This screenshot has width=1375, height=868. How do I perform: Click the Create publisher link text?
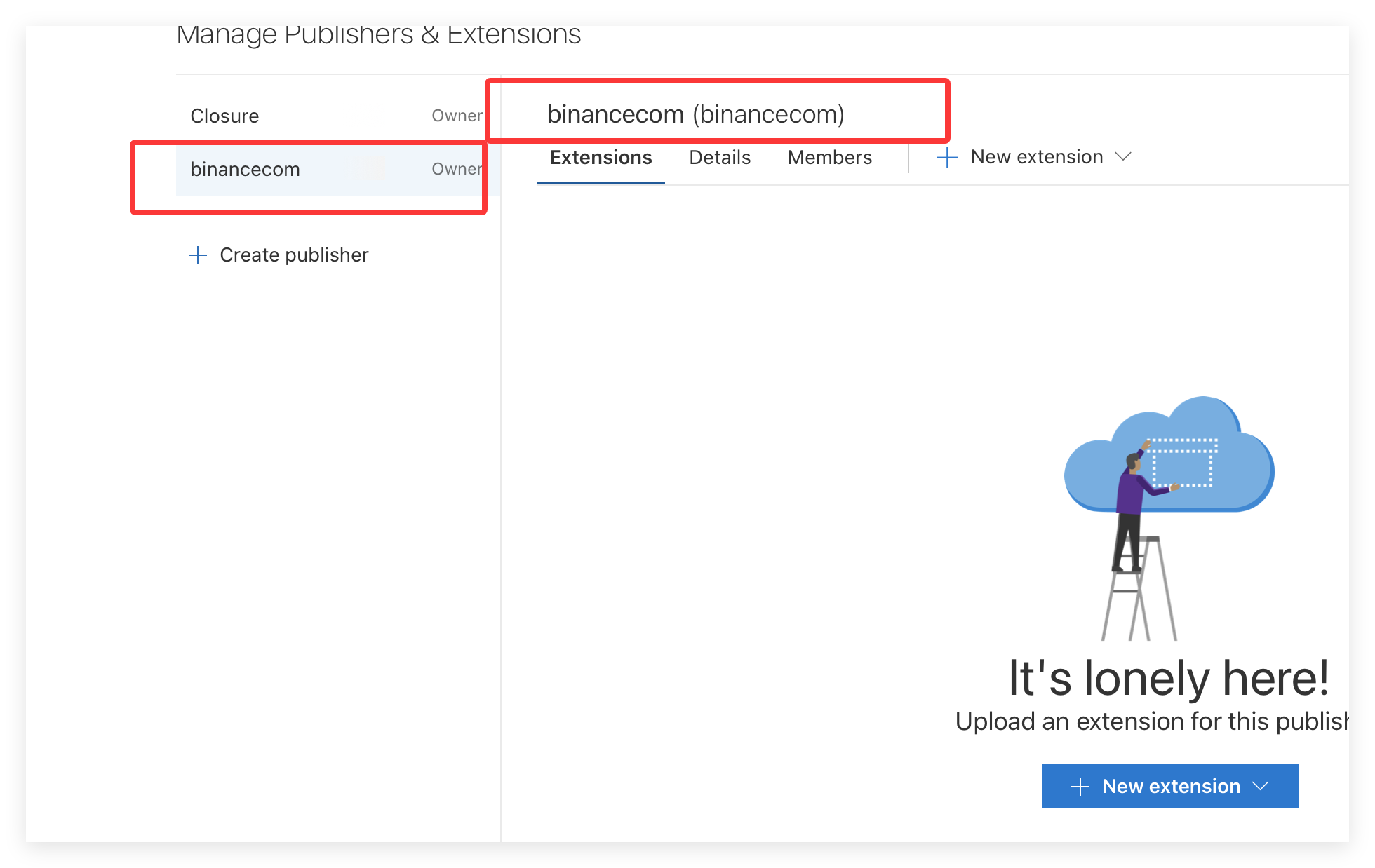coord(294,255)
